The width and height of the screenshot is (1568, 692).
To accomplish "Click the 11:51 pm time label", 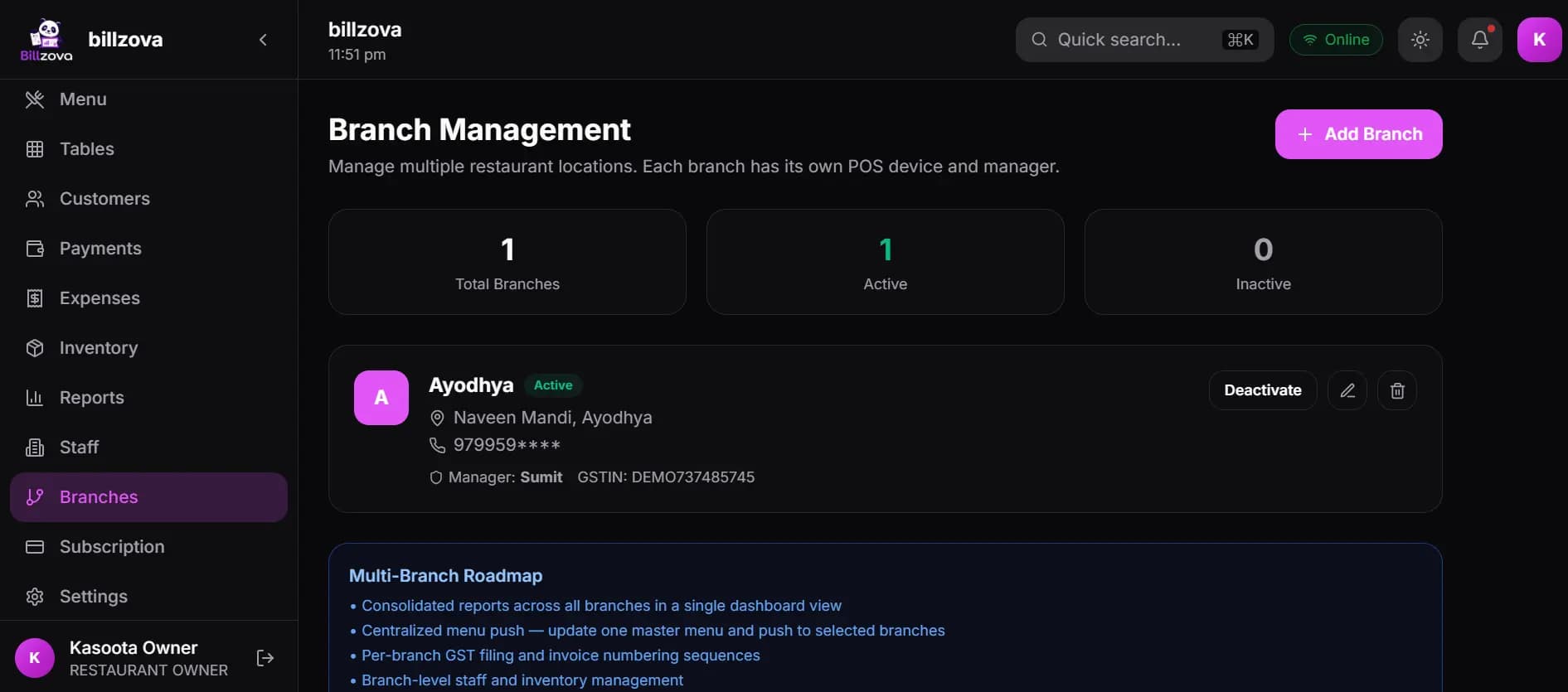I will pos(357,55).
